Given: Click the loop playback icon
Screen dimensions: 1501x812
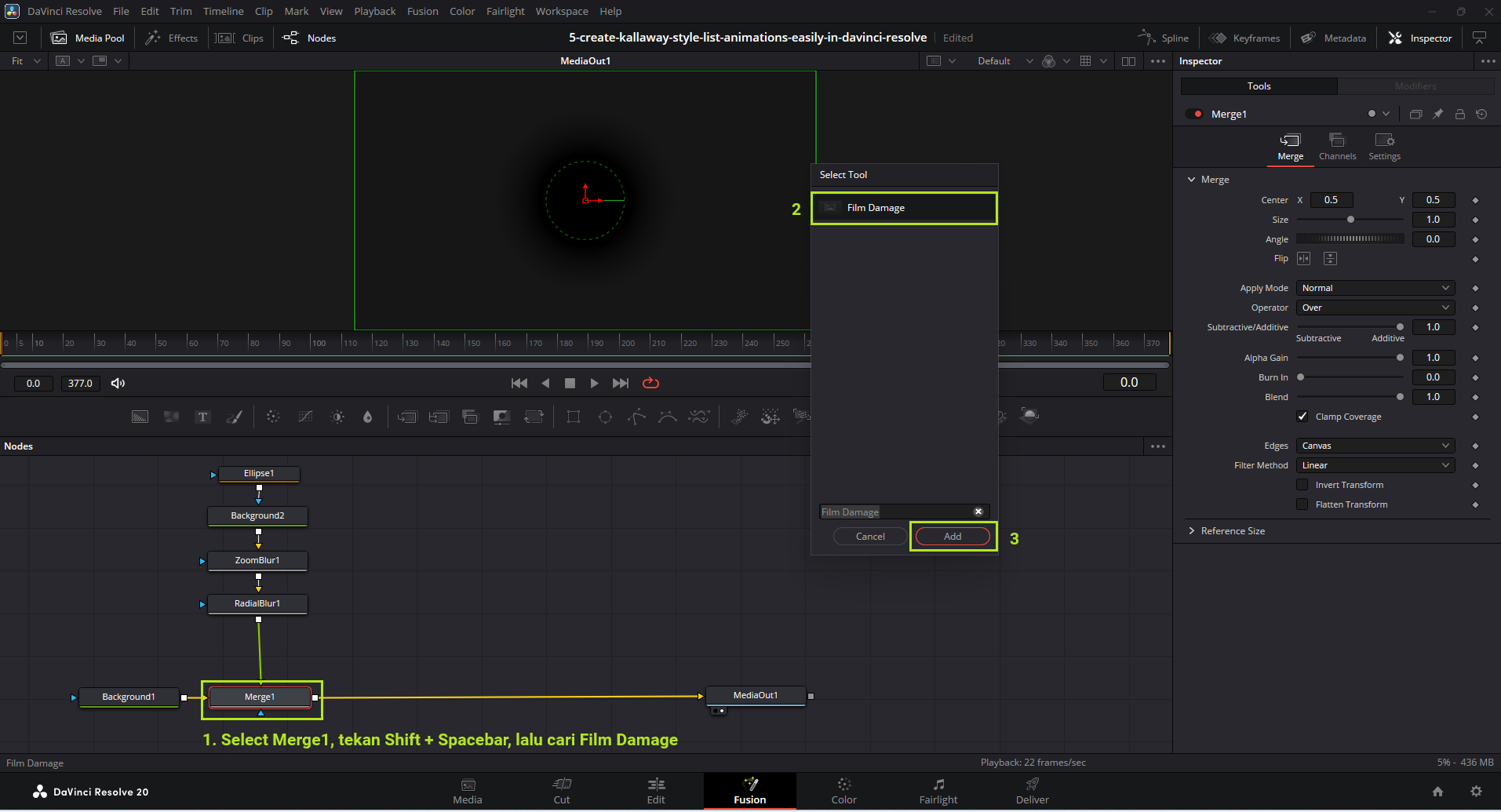Looking at the screenshot, I should (x=650, y=383).
